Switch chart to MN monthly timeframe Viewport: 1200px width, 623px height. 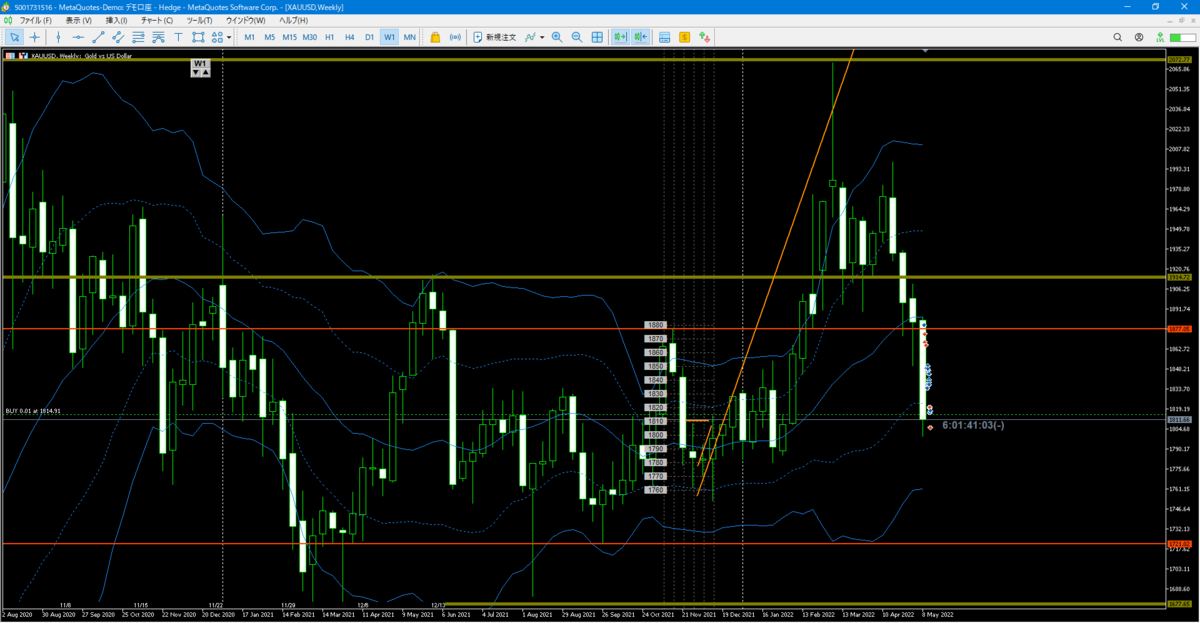409,37
